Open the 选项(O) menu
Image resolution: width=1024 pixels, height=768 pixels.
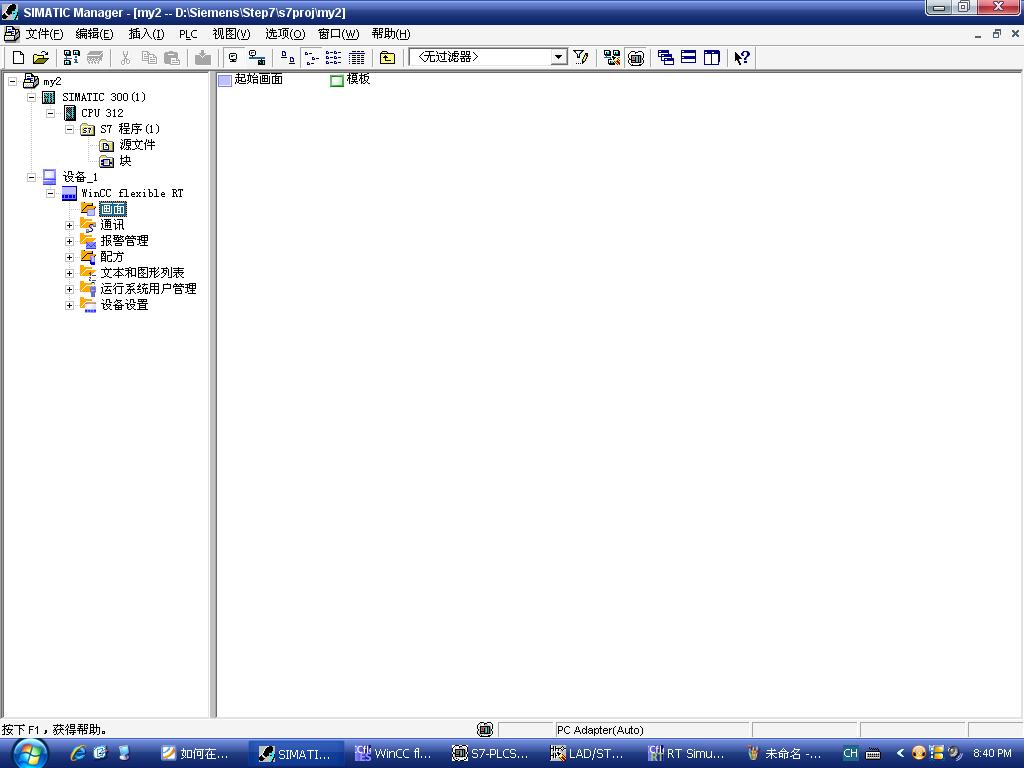(x=284, y=34)
